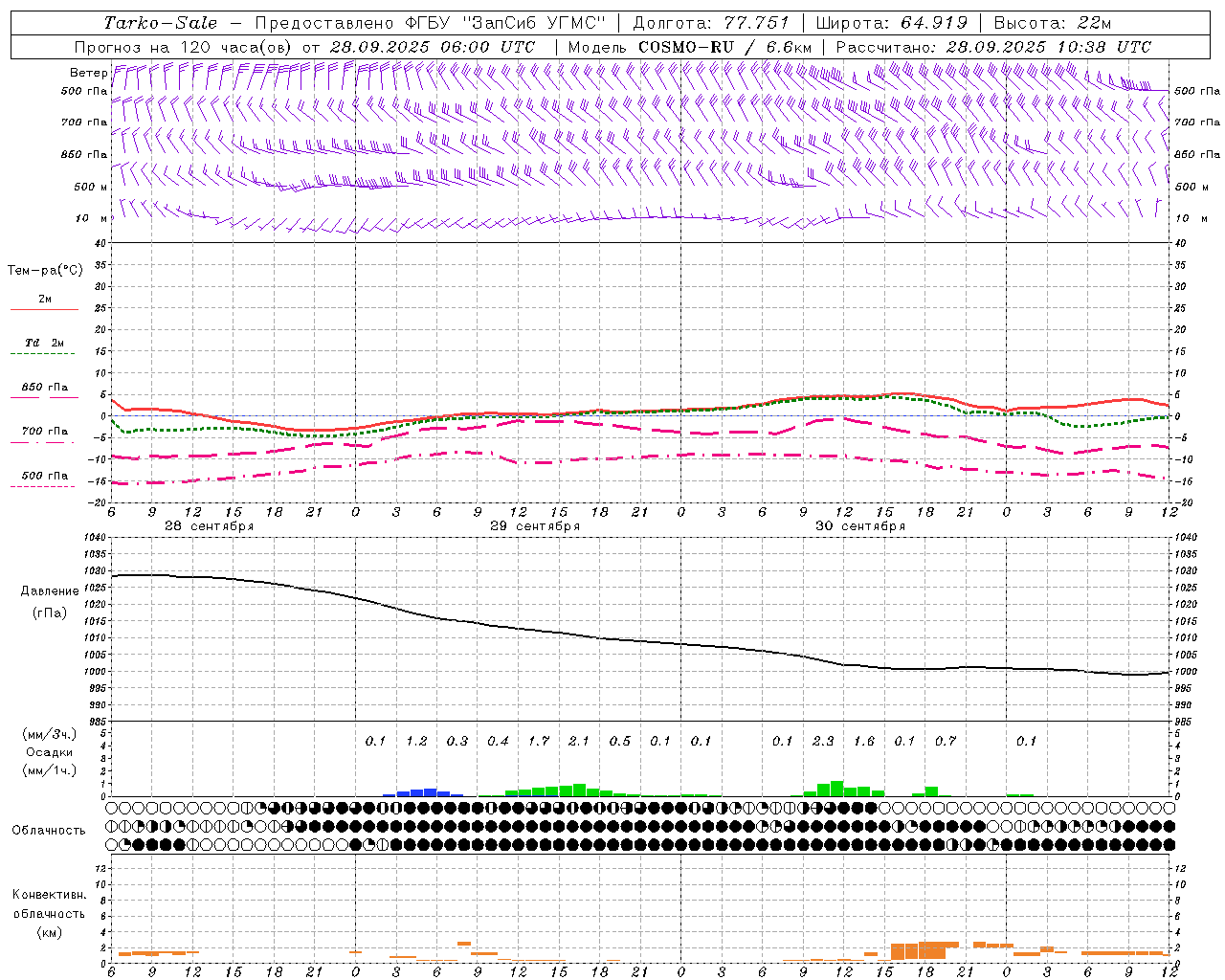
Task: Click the (гПа) unit label under Давление
Action: 50,612
